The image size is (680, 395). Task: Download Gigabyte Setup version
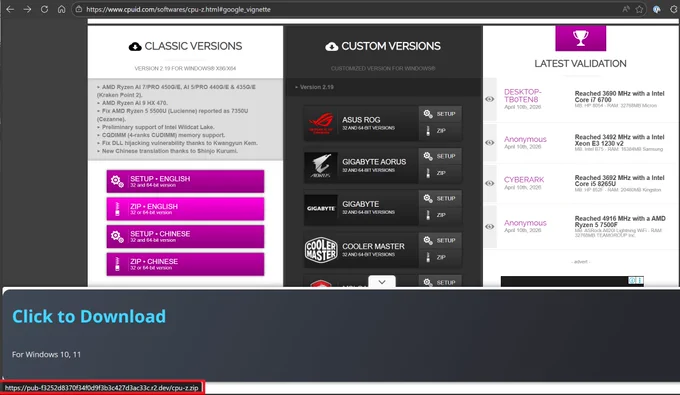[x=440, y=199]
